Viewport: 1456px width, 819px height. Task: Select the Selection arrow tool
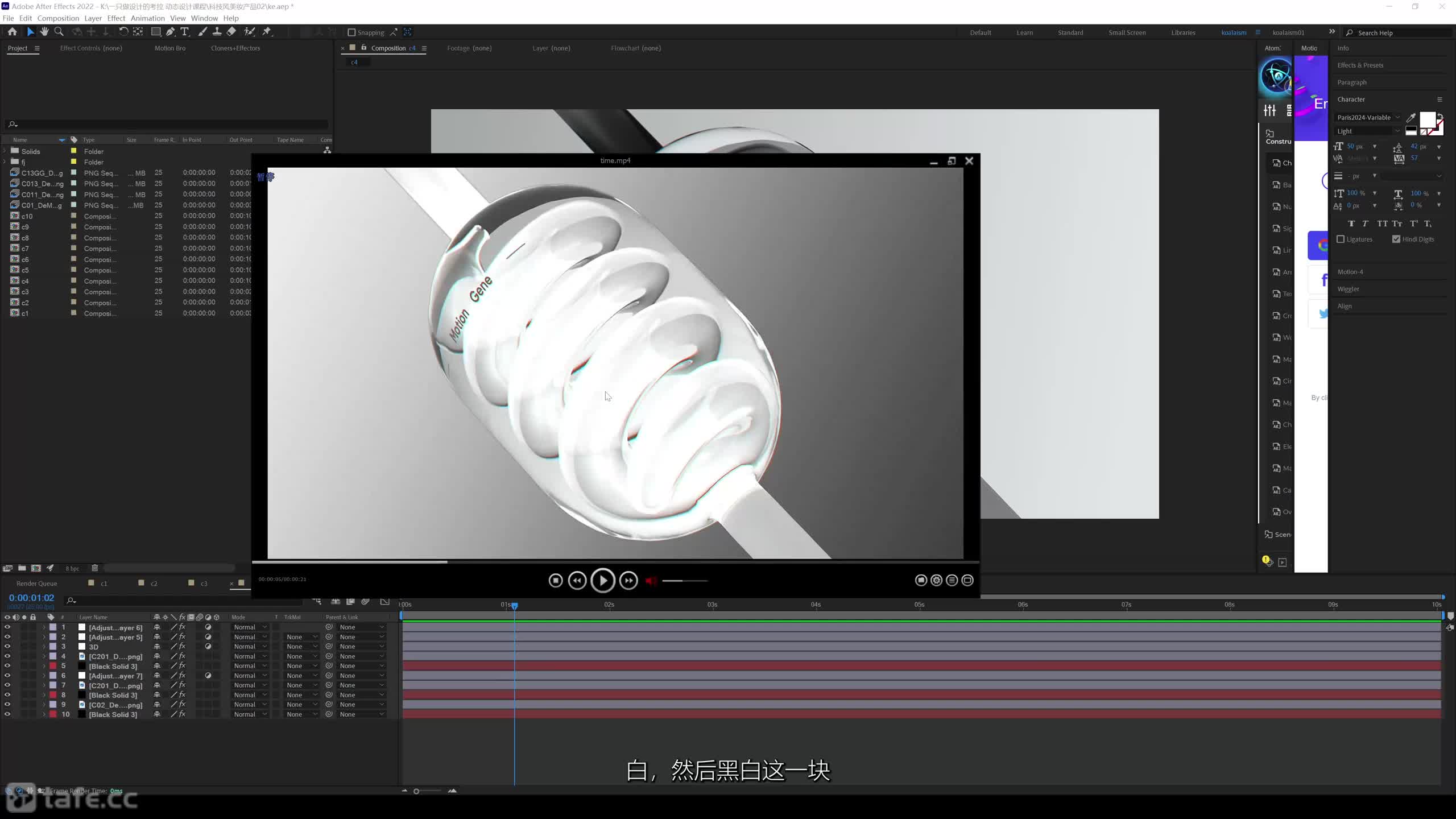point(30,32)
